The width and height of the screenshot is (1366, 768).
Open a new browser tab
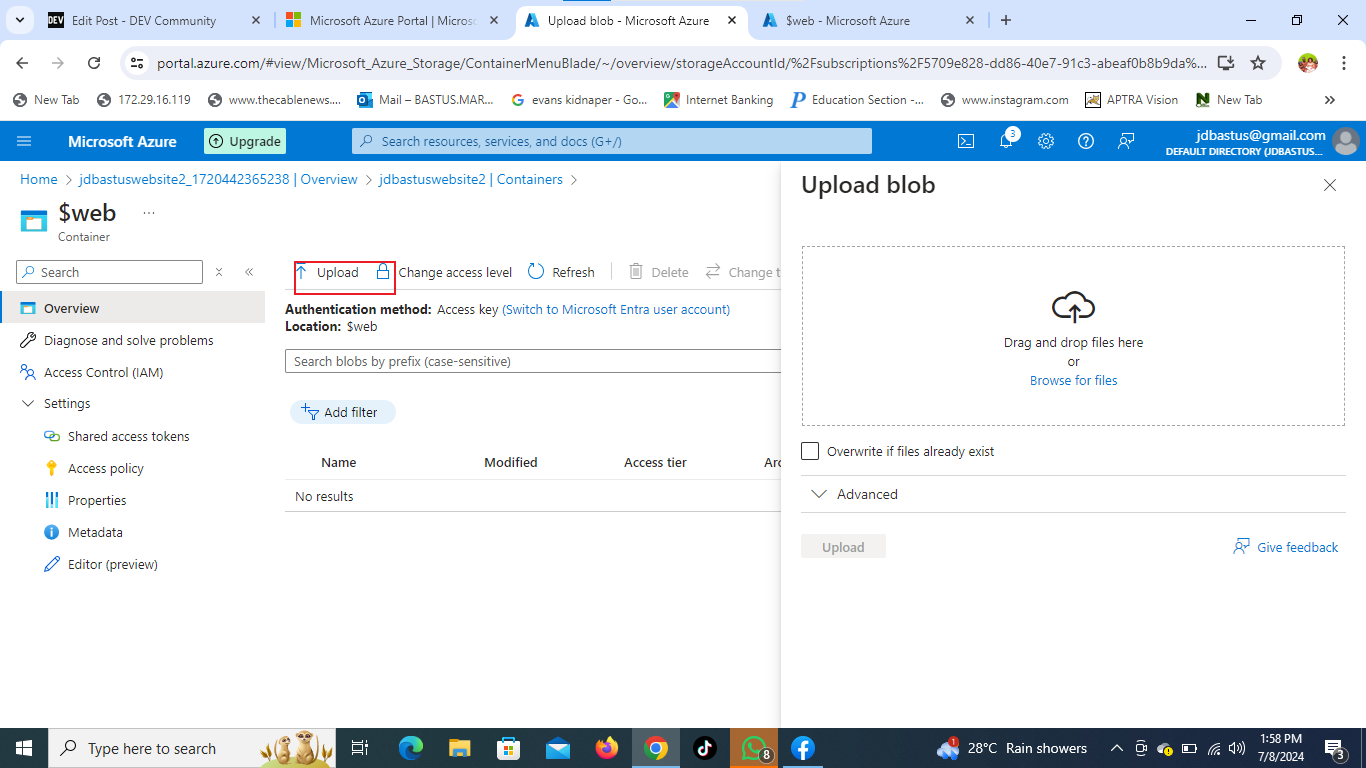pyautogui.click(x=1006, y=20)
